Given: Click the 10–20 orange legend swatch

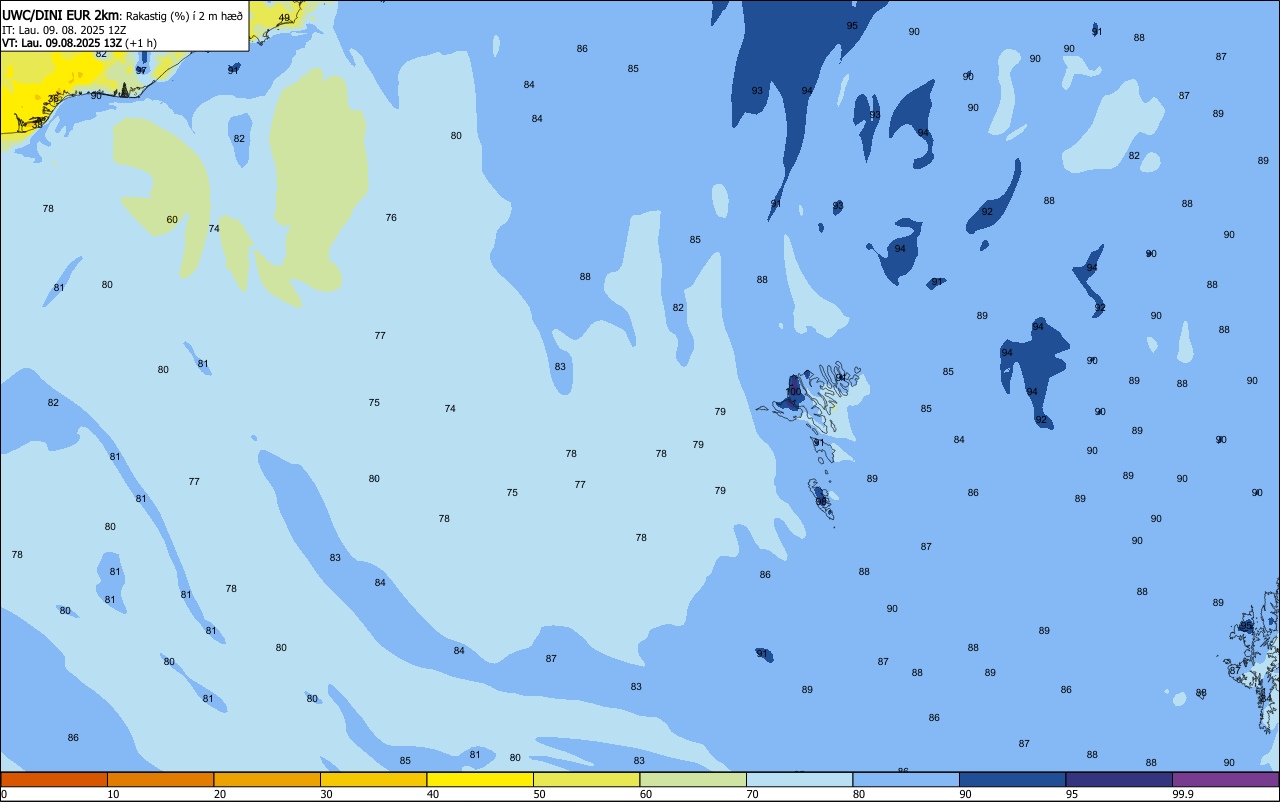Looking at the screenshot, I should tap(160, 779).
